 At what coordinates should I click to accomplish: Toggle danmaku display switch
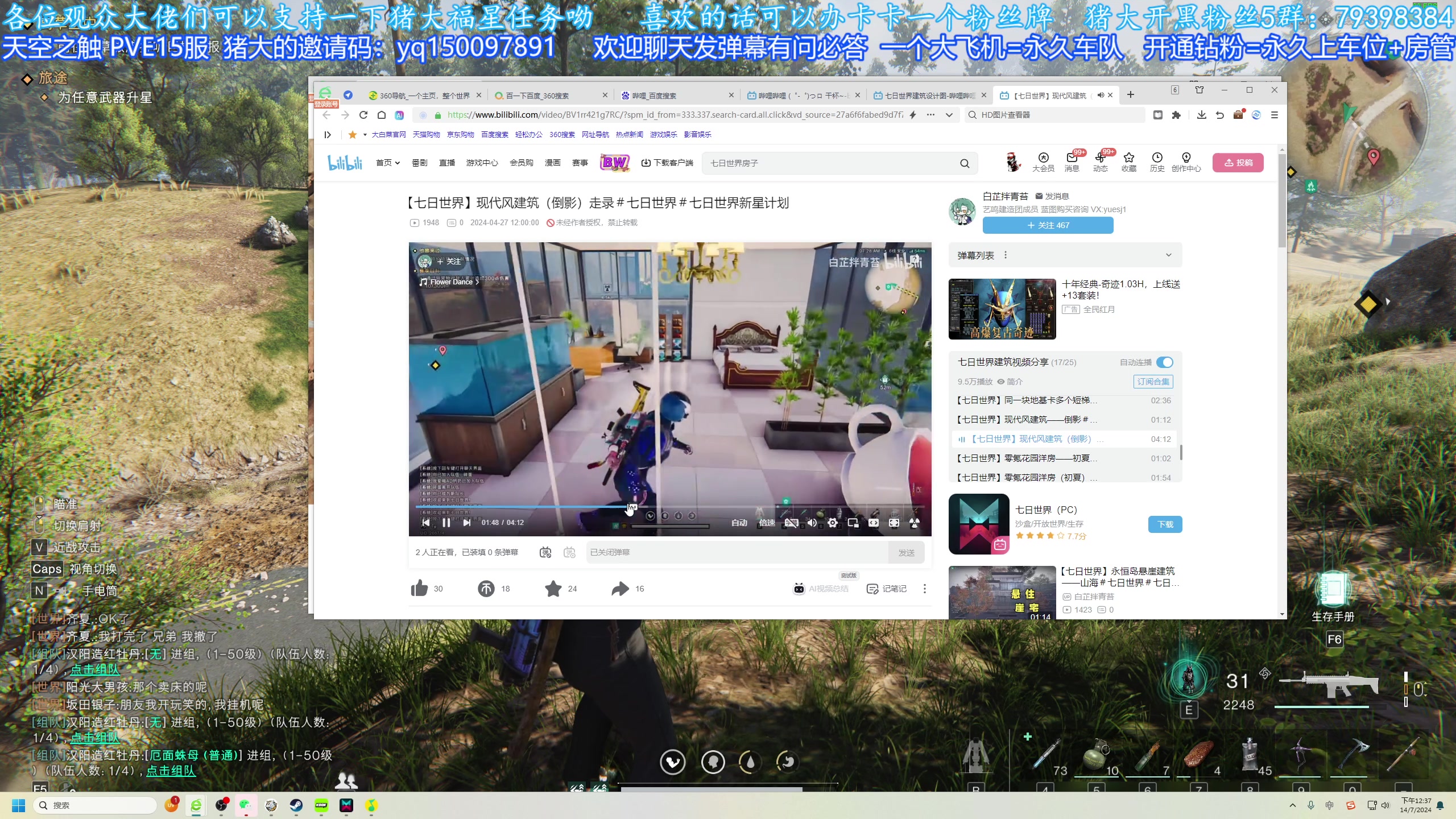[x=545, y=552]
